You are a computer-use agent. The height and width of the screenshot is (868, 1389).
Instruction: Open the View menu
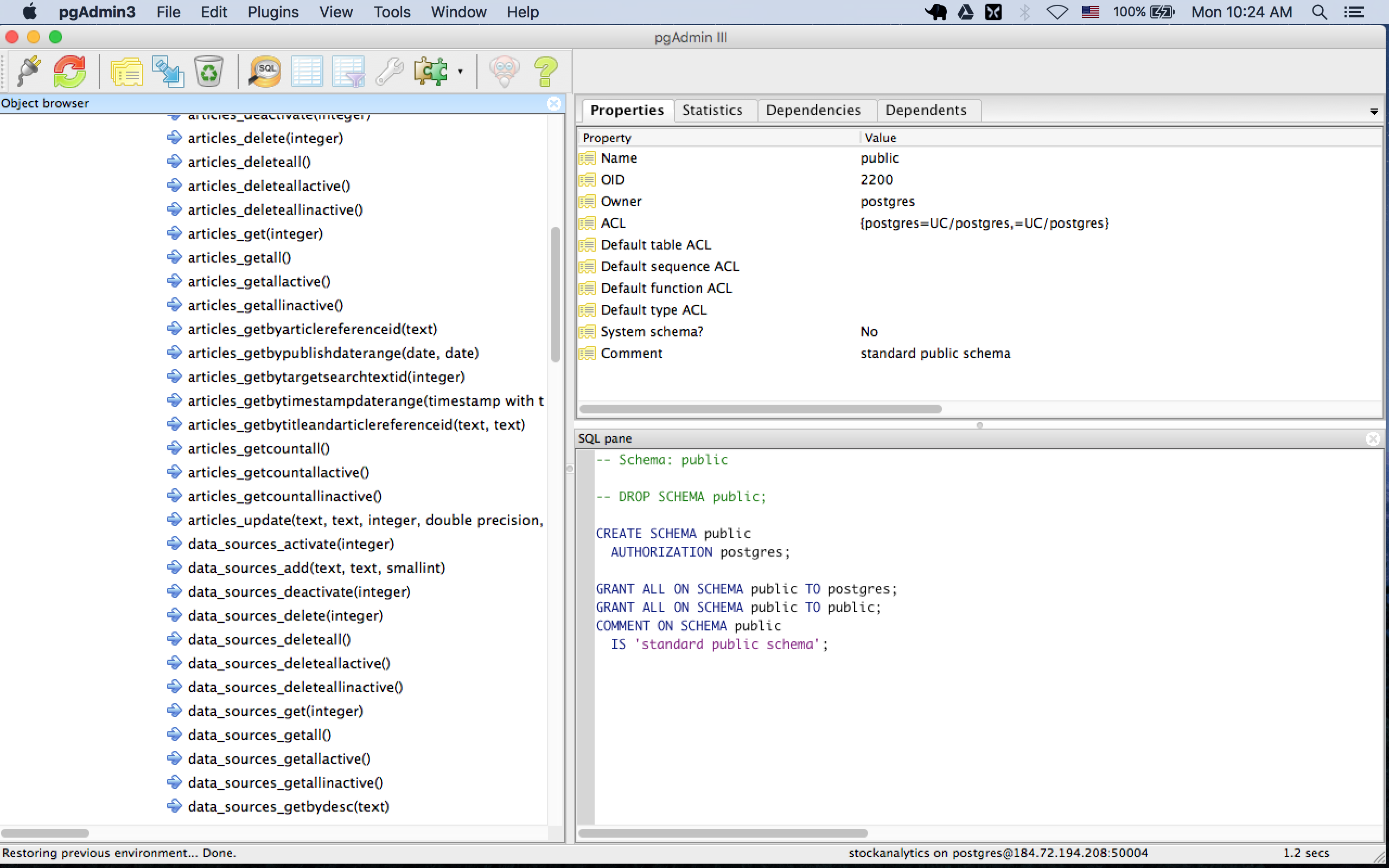336,12
